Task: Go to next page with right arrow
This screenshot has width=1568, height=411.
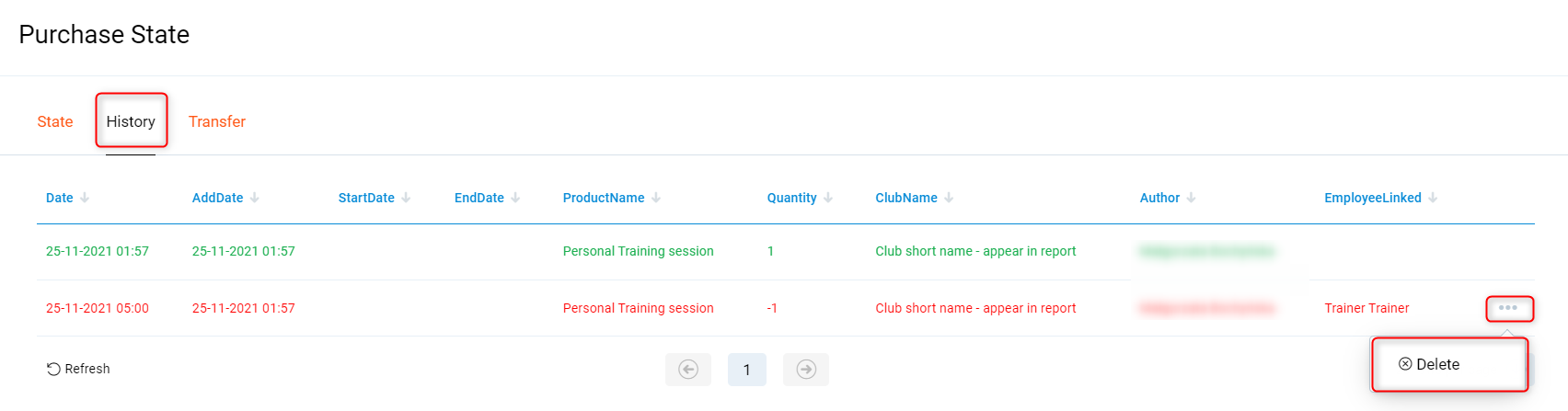Action: 806,369
